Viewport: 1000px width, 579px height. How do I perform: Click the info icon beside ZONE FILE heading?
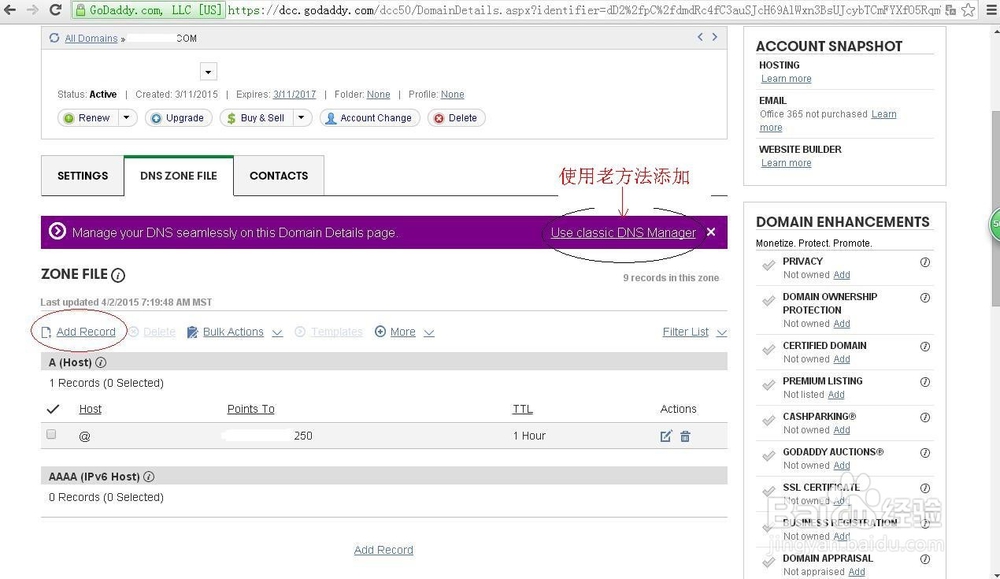119,274
